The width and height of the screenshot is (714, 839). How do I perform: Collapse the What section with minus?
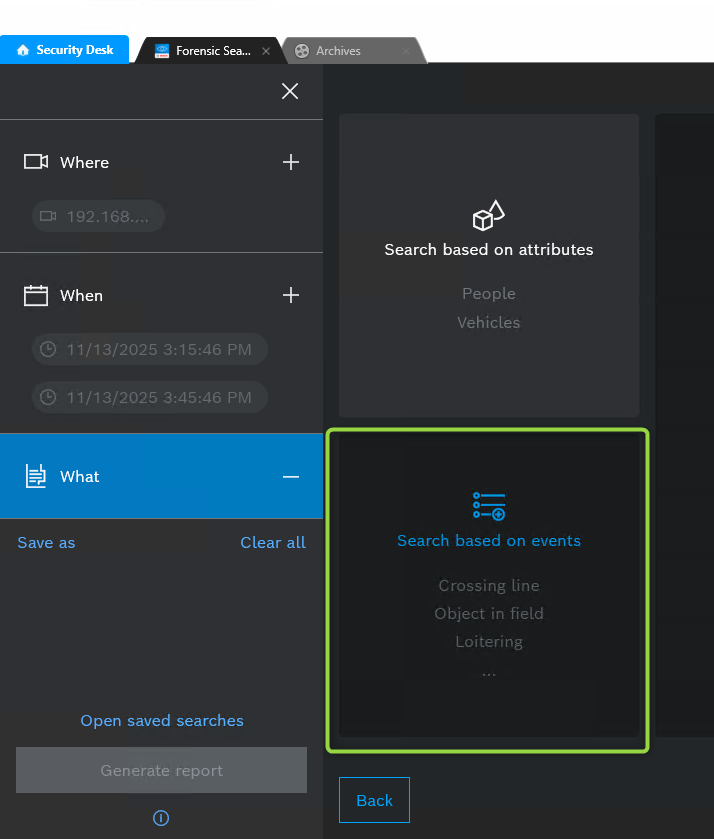click(291, 477)
